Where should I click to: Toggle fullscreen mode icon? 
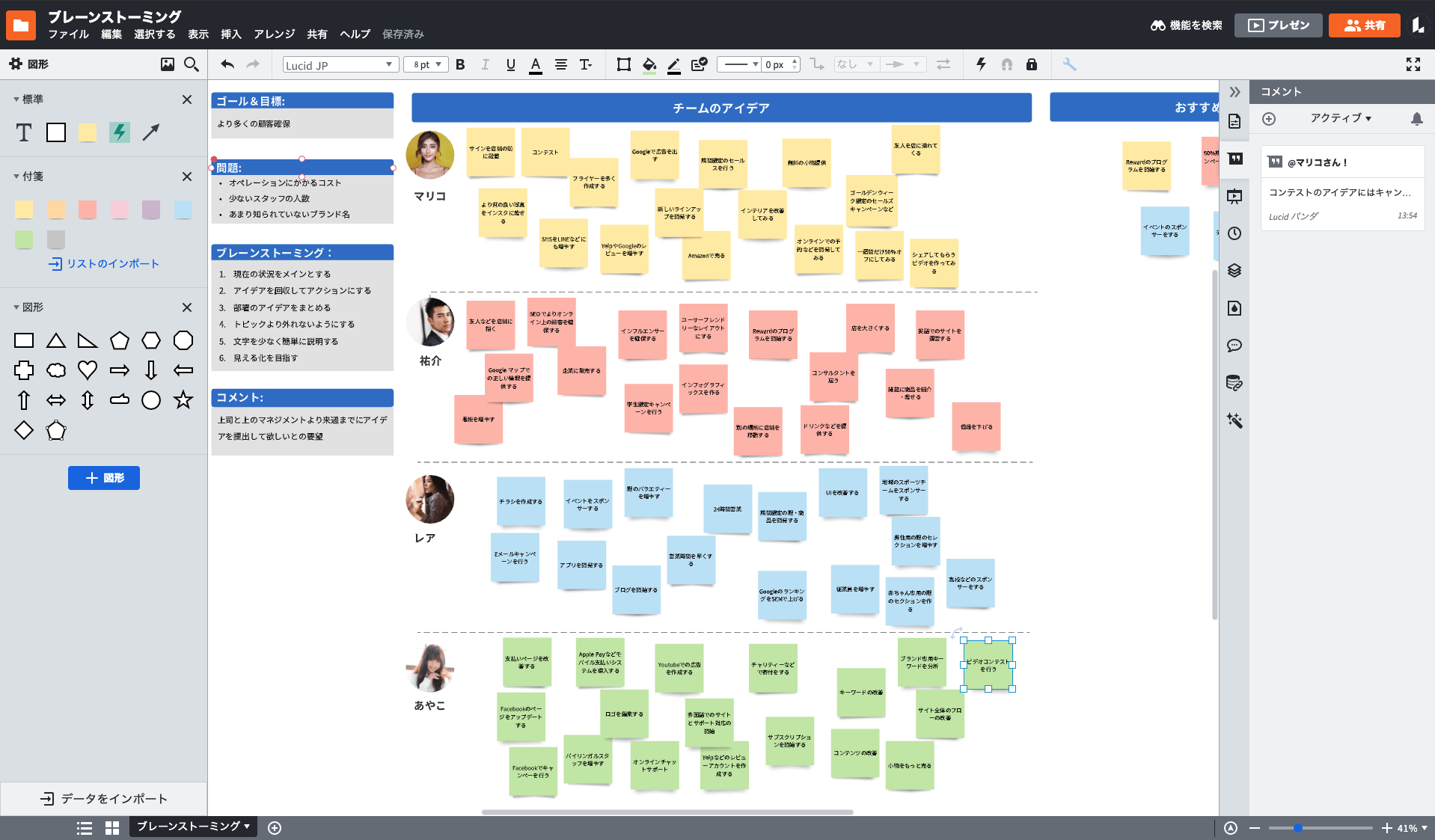[x=1413, y=64]
